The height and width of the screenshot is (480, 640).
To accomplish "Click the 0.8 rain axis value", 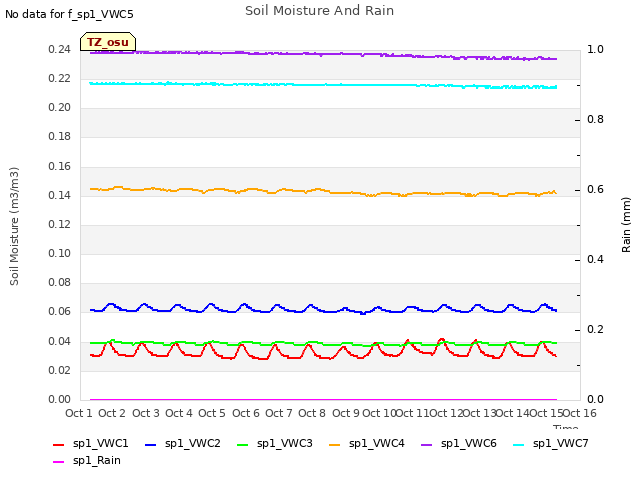I will click(x=595, y=119).
